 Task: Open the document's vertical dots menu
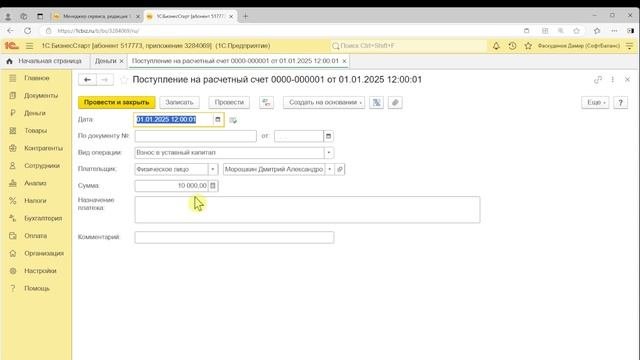(x=612, y=80)
